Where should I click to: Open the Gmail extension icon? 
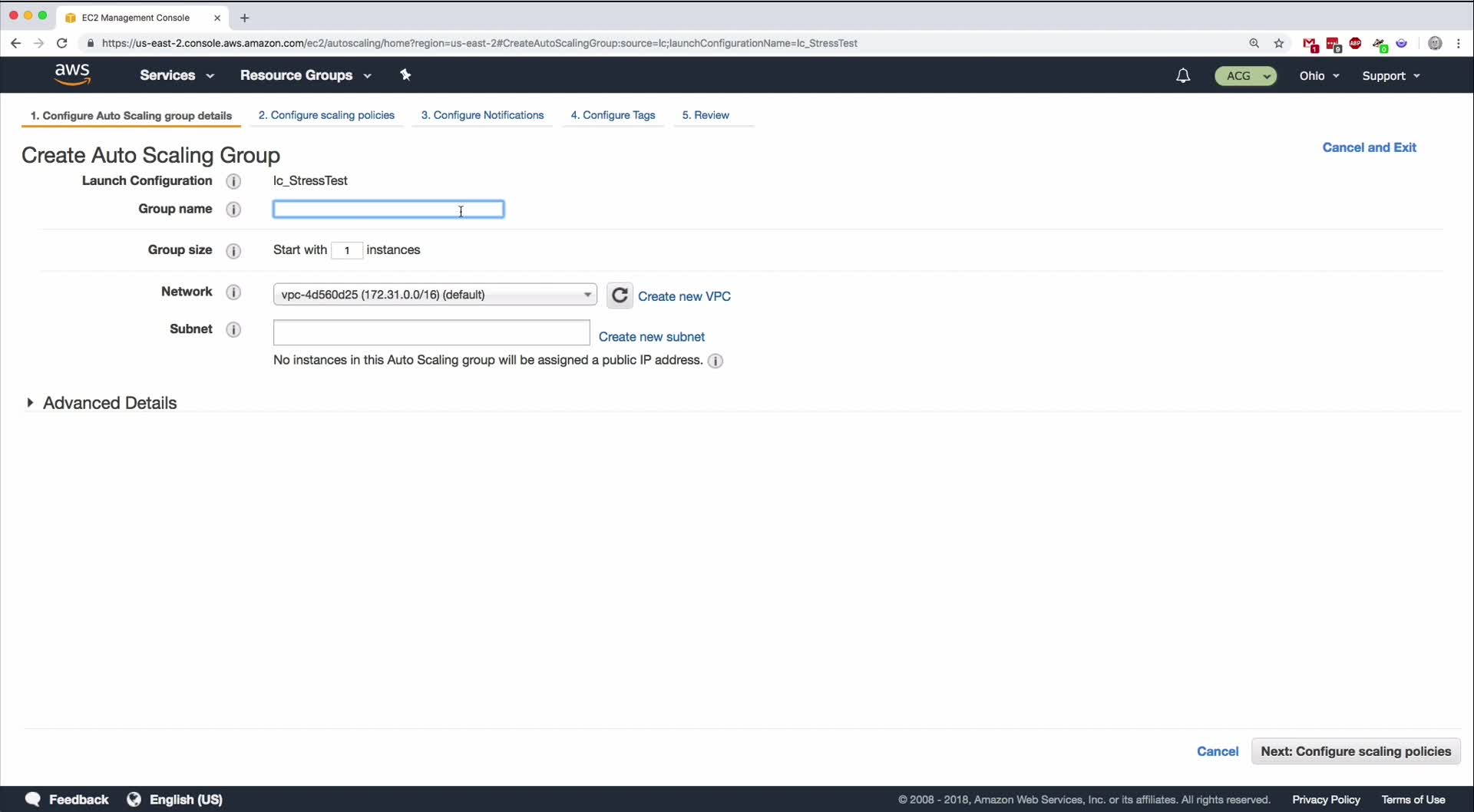[x=1310, y=45]
